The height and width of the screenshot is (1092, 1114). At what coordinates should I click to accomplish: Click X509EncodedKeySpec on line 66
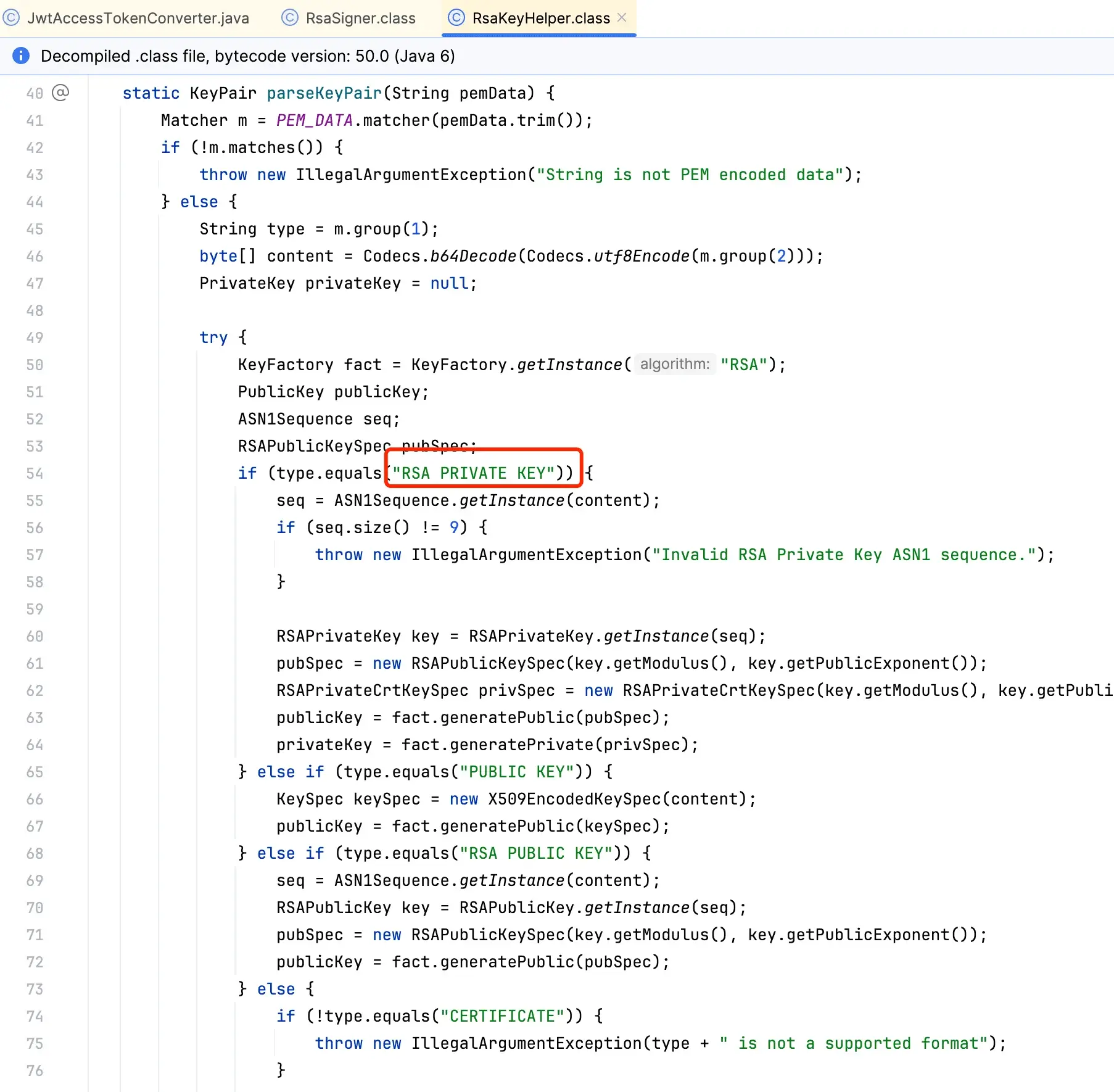(575, 799)
